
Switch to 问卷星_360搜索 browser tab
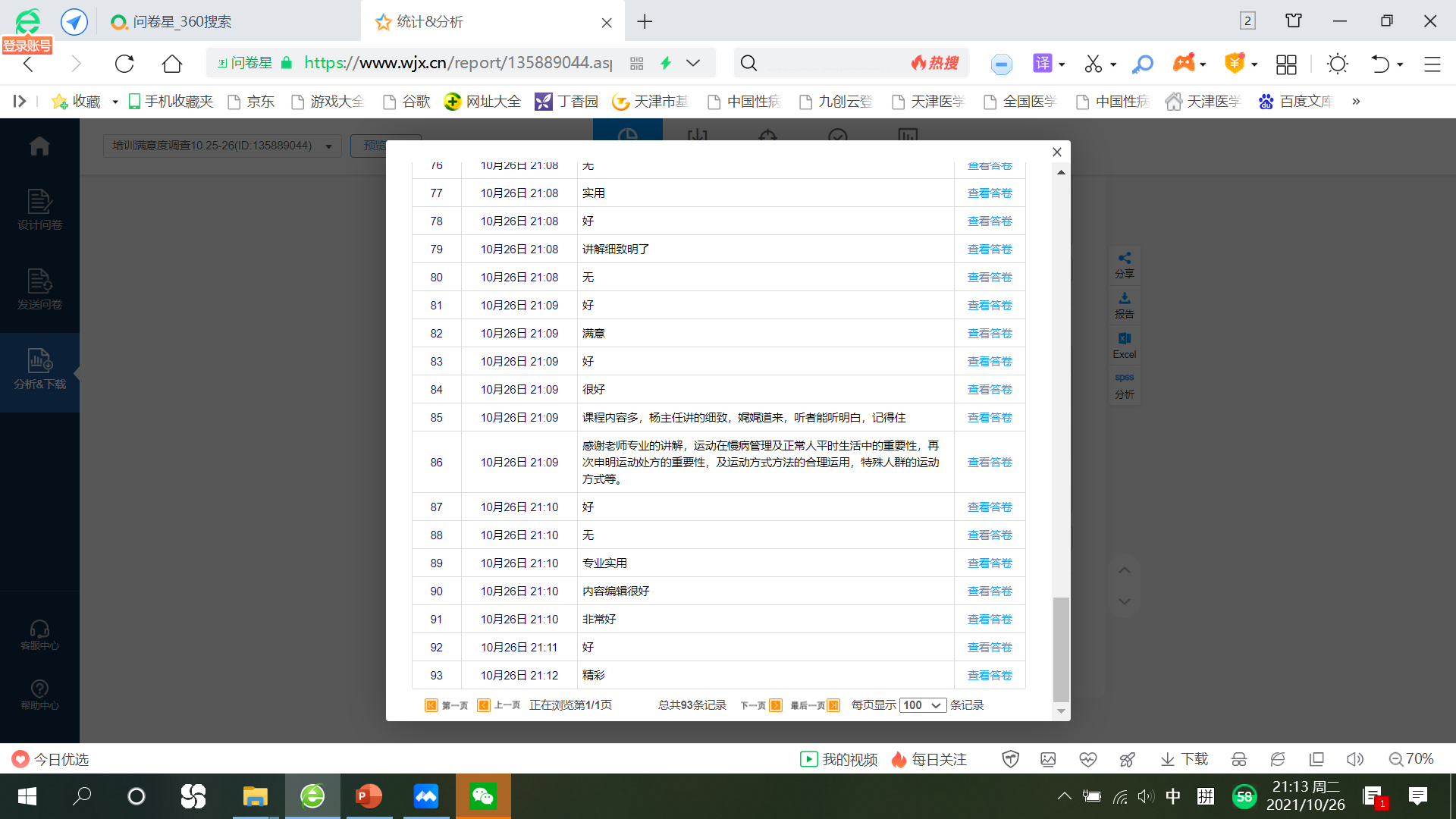(x=182, y=22)
